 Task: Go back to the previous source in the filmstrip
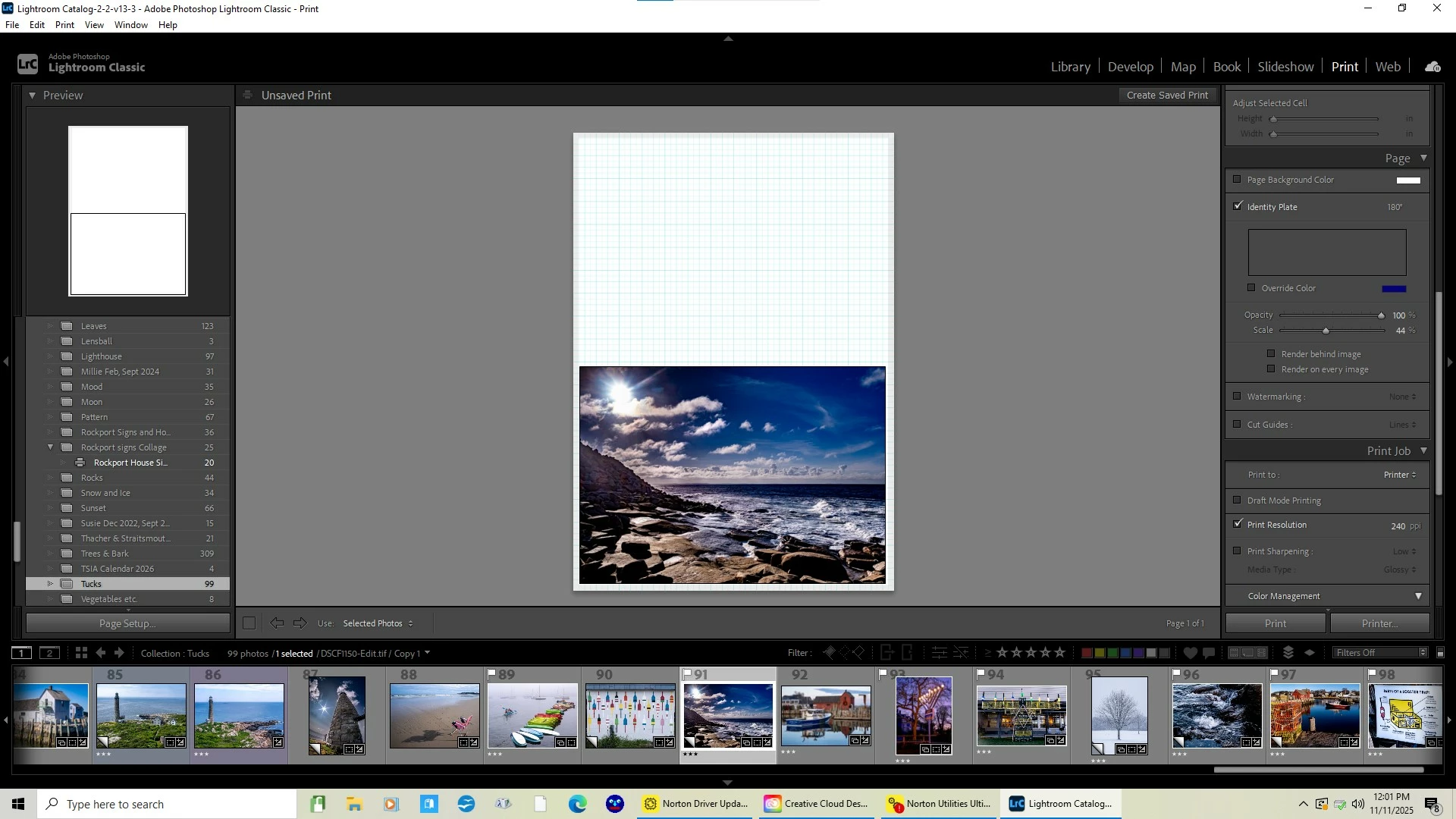101,653
